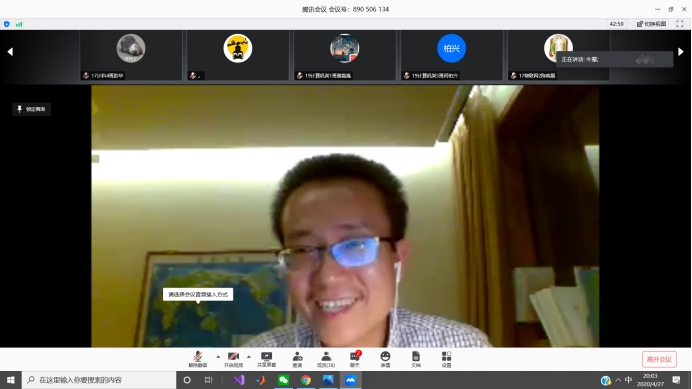Show the members list (34)
The width and height of the screenshot is (692, 389).
pos(326,359)
